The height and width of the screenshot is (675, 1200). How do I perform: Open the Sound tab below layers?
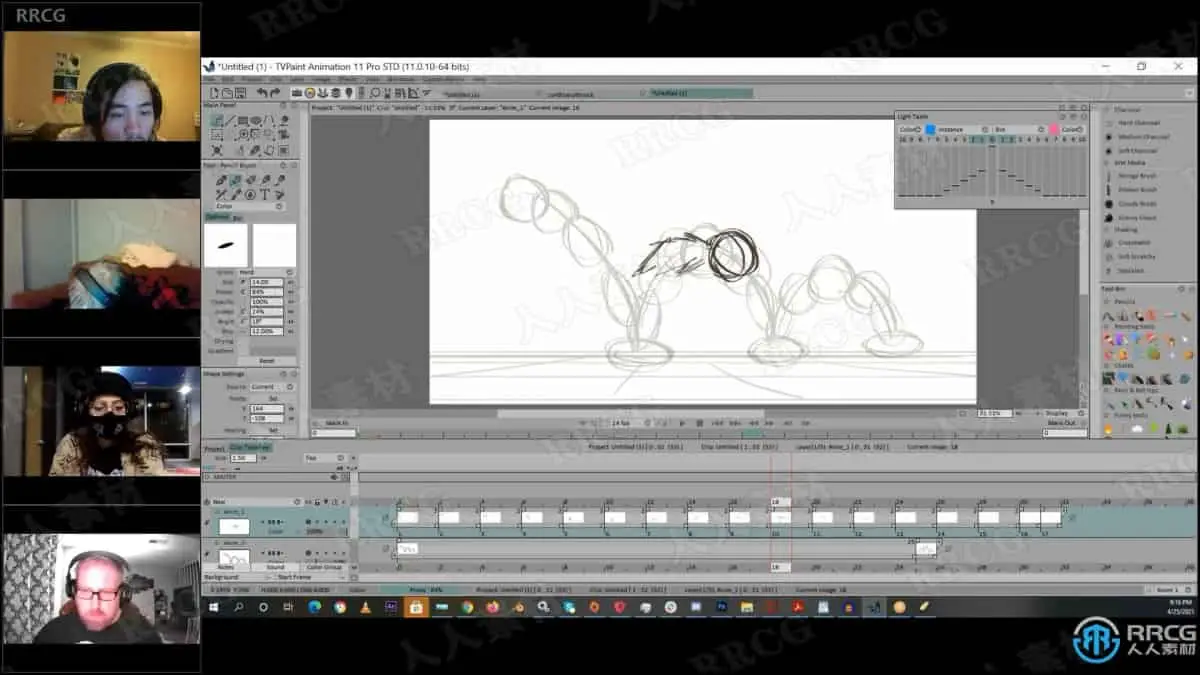[x=275, y=567]
